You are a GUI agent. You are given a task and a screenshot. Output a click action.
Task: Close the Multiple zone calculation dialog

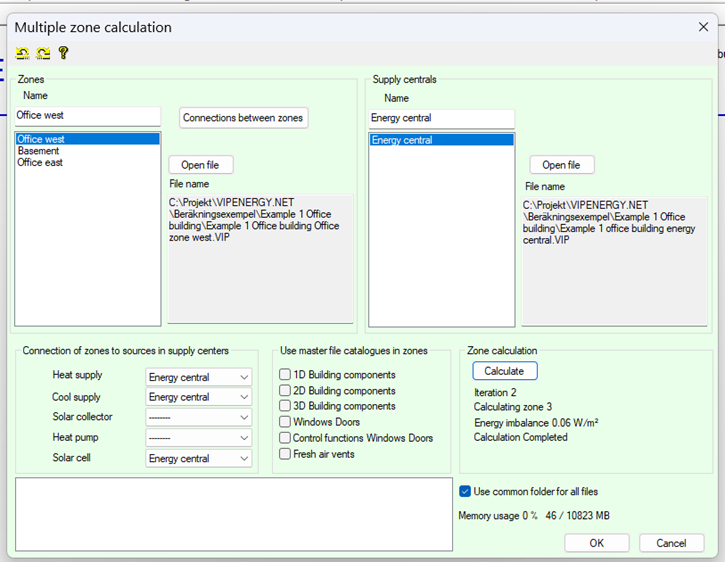703,27
